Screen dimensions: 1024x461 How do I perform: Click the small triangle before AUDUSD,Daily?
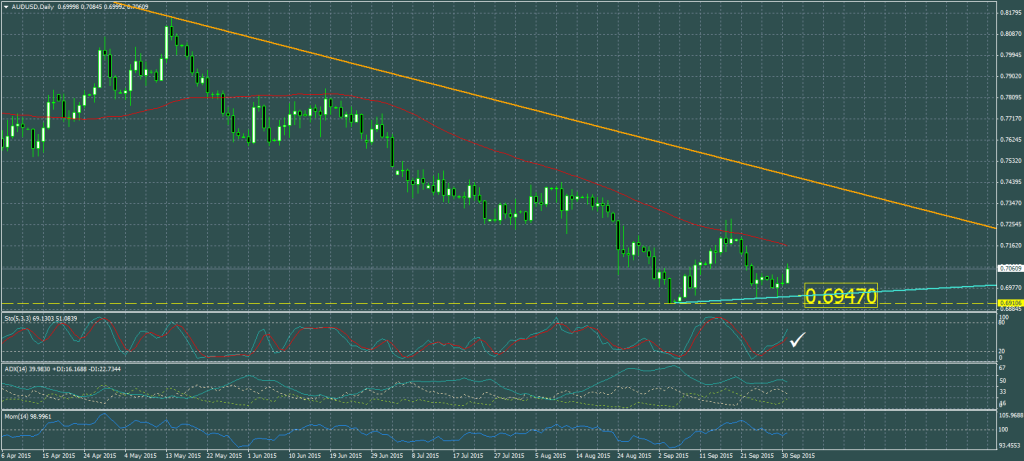point(5,6)
